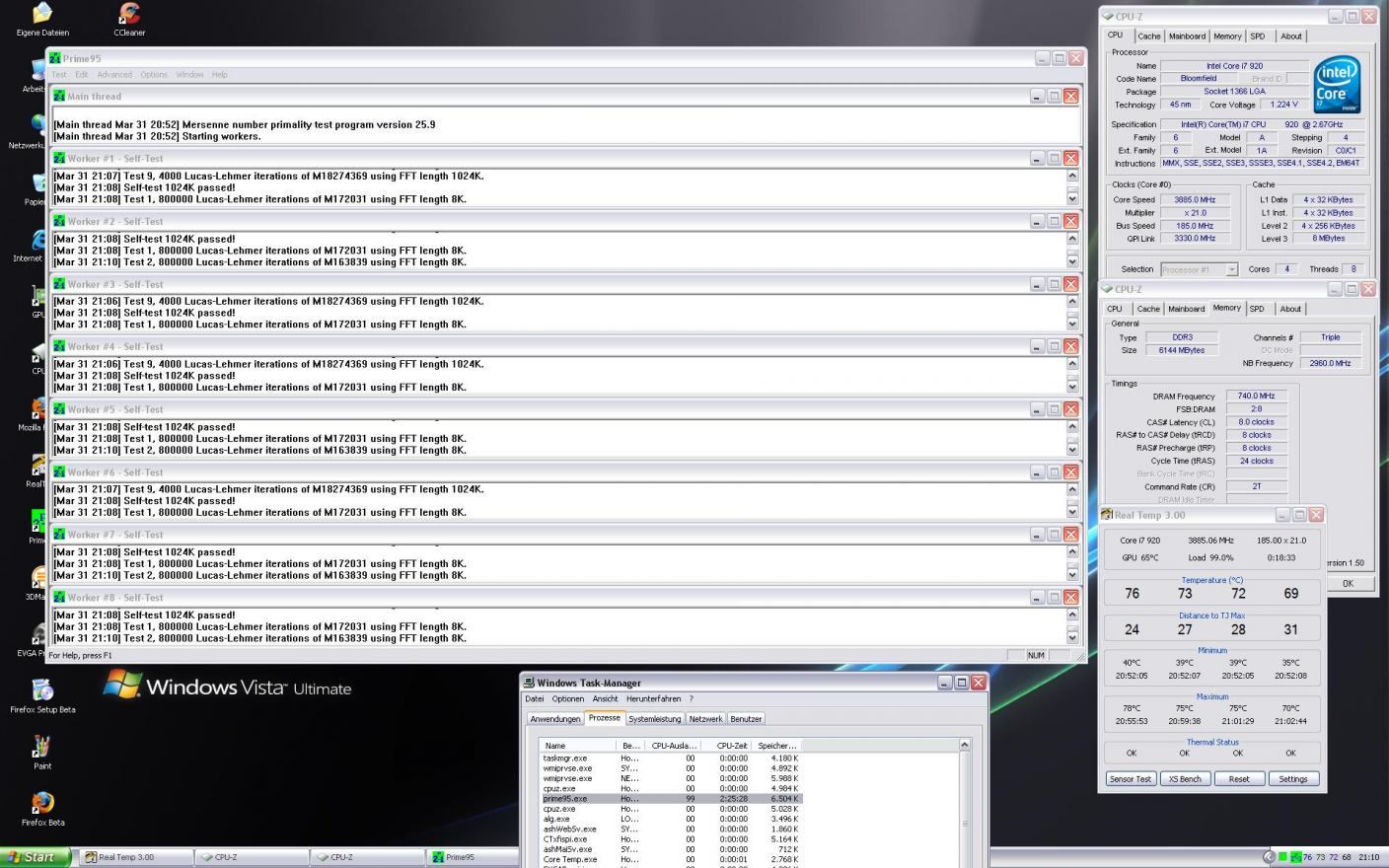This screenshot has height=868, width=1389.
Task: Click the Prime95 title bar icon
Action: tap(55, 58)
